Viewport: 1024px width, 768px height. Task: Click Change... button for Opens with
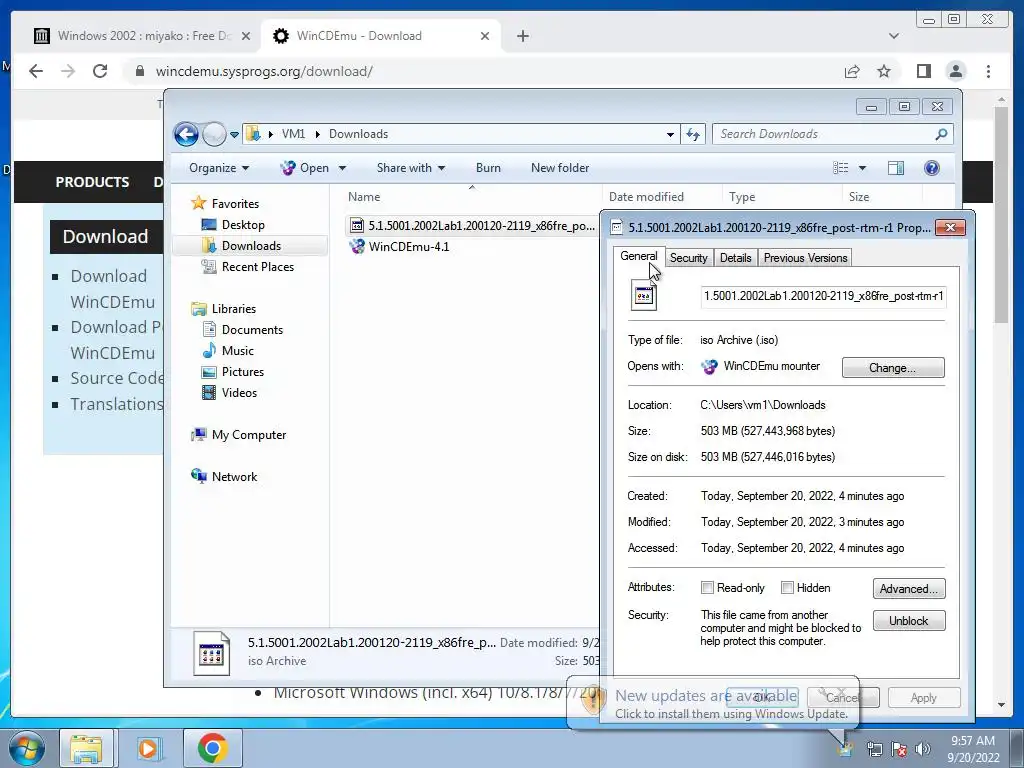pyautogui.click(x=893, y=368)
